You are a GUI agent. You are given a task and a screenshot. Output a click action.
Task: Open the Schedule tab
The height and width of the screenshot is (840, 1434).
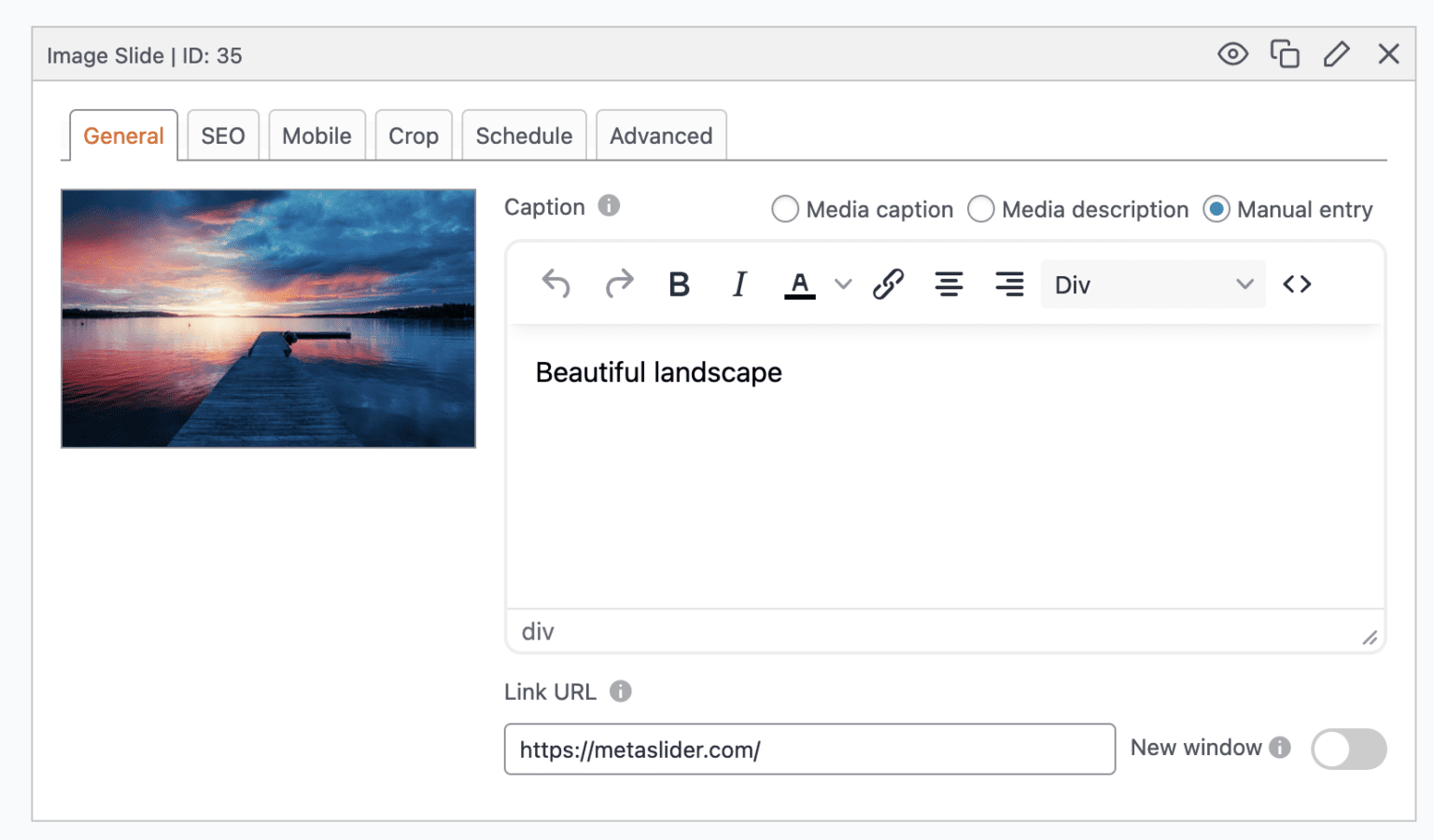(524, 135)
